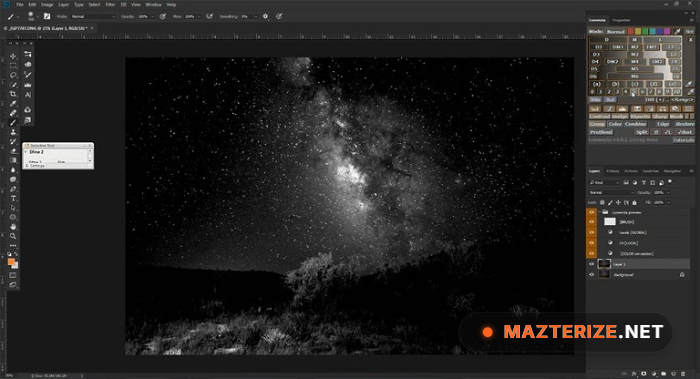Switch to the Swatches tab
The width and height of the screenshot is (700, 379).
(650, 171)
